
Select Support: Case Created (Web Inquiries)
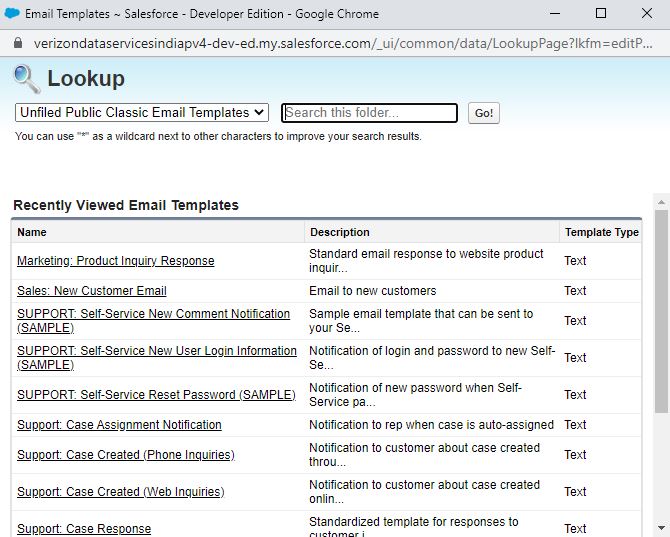(120, 491)
